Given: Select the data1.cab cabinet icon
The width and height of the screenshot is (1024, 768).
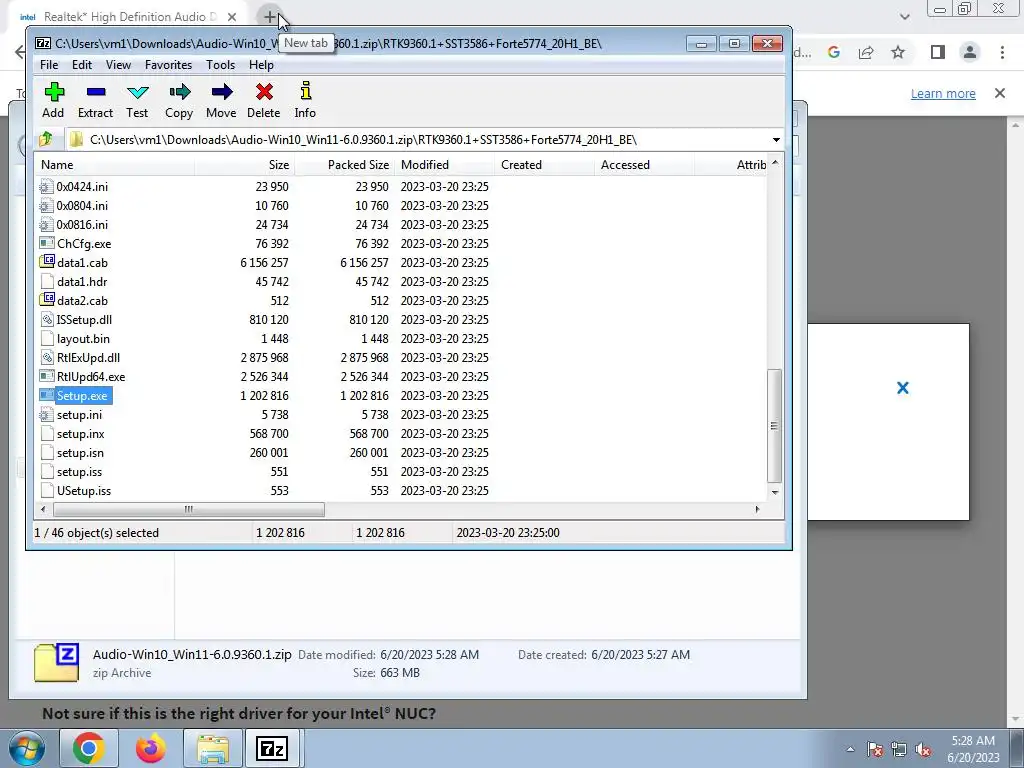Looking at the screenshot, I should 46,263.
